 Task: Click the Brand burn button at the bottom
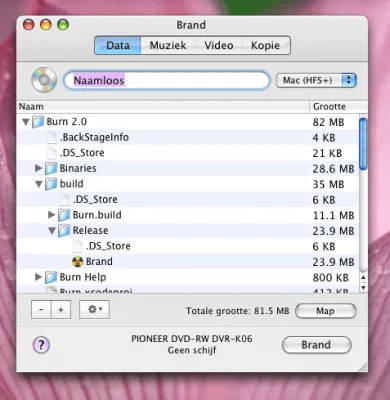point(316,345)
